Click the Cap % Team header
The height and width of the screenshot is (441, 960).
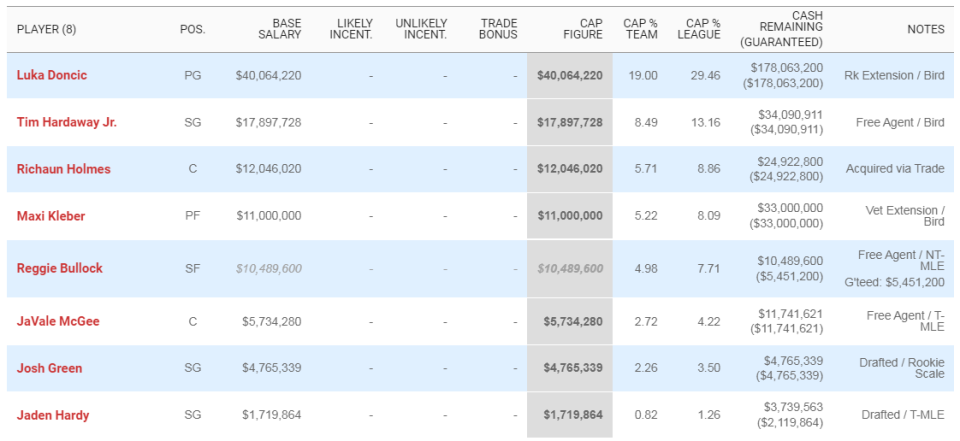click(x=641, y=28)
